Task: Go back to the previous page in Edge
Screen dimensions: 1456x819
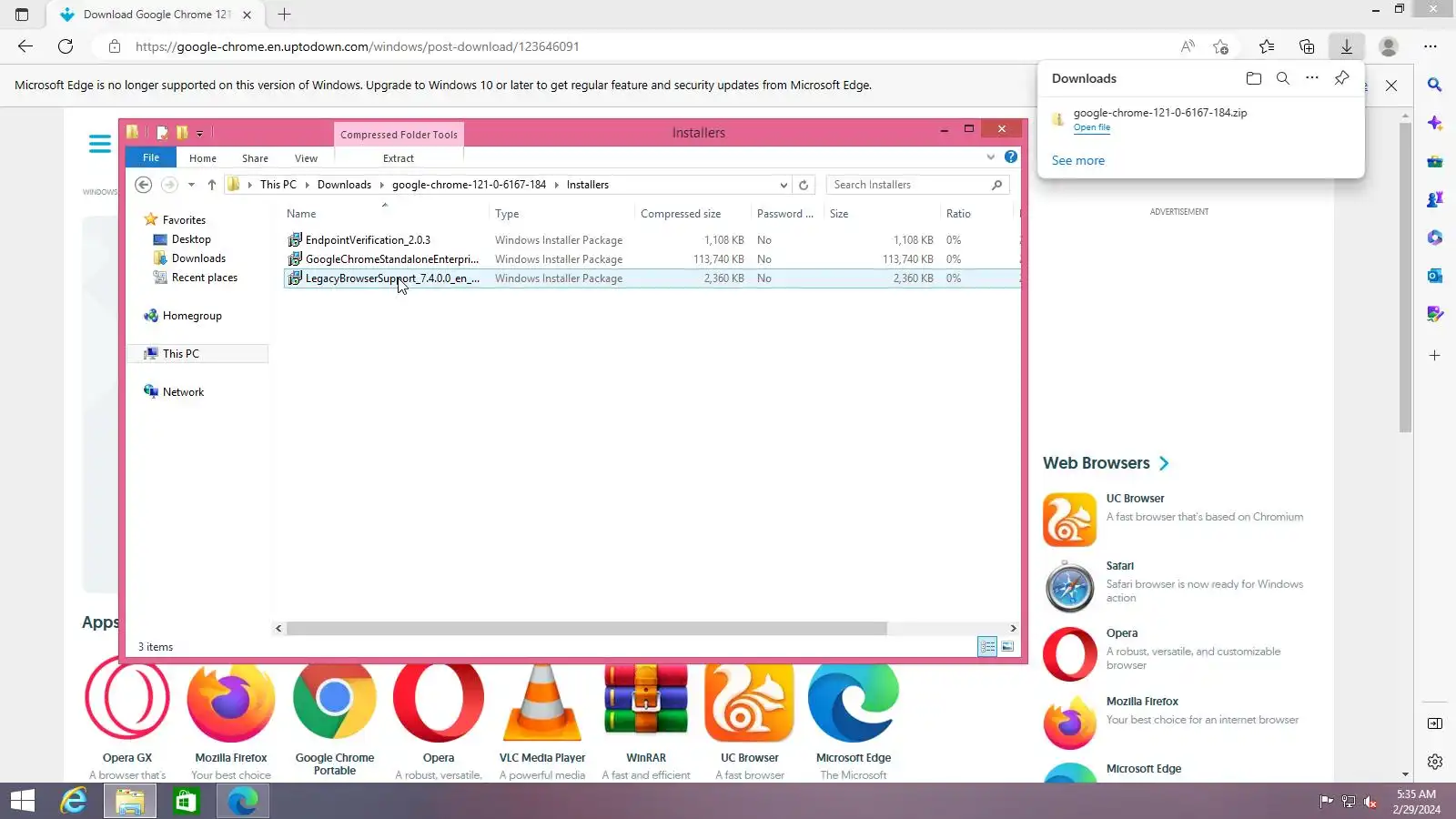Action: (25, 46)
